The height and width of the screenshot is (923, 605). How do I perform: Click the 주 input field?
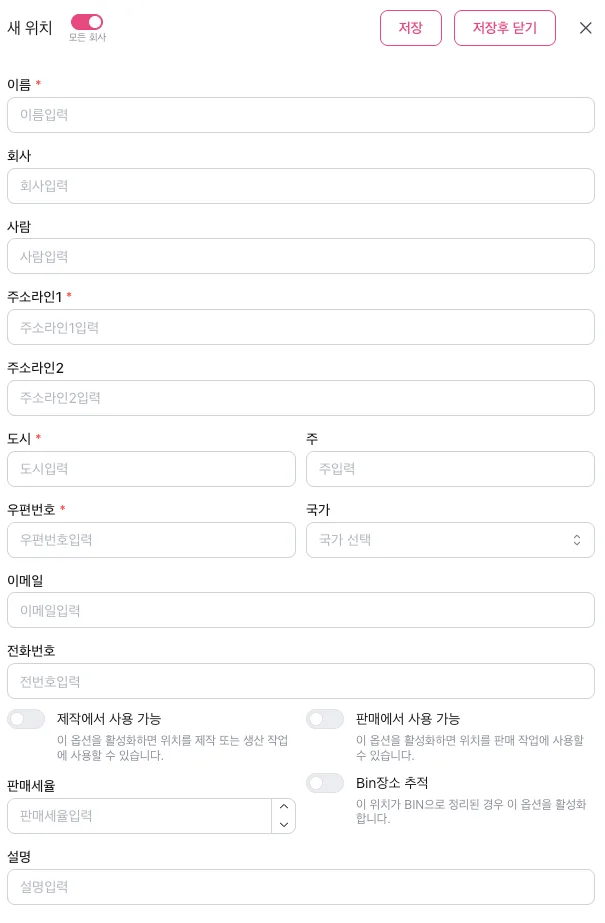coord(450,469)
